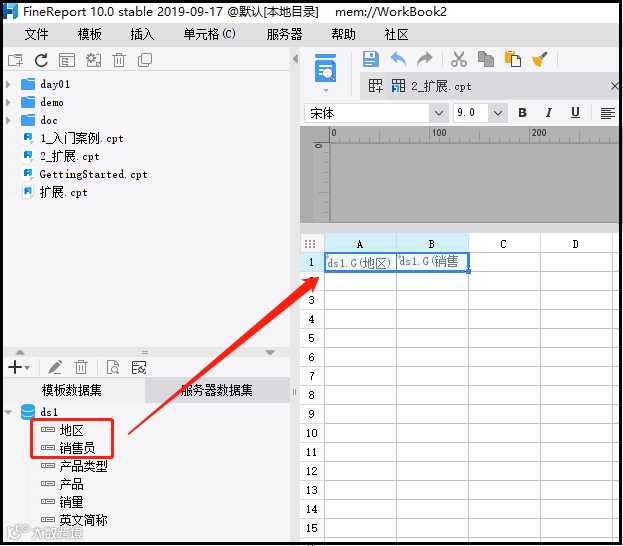
Task: Cut selection with the scissors icon
Action: click(459, 59)
